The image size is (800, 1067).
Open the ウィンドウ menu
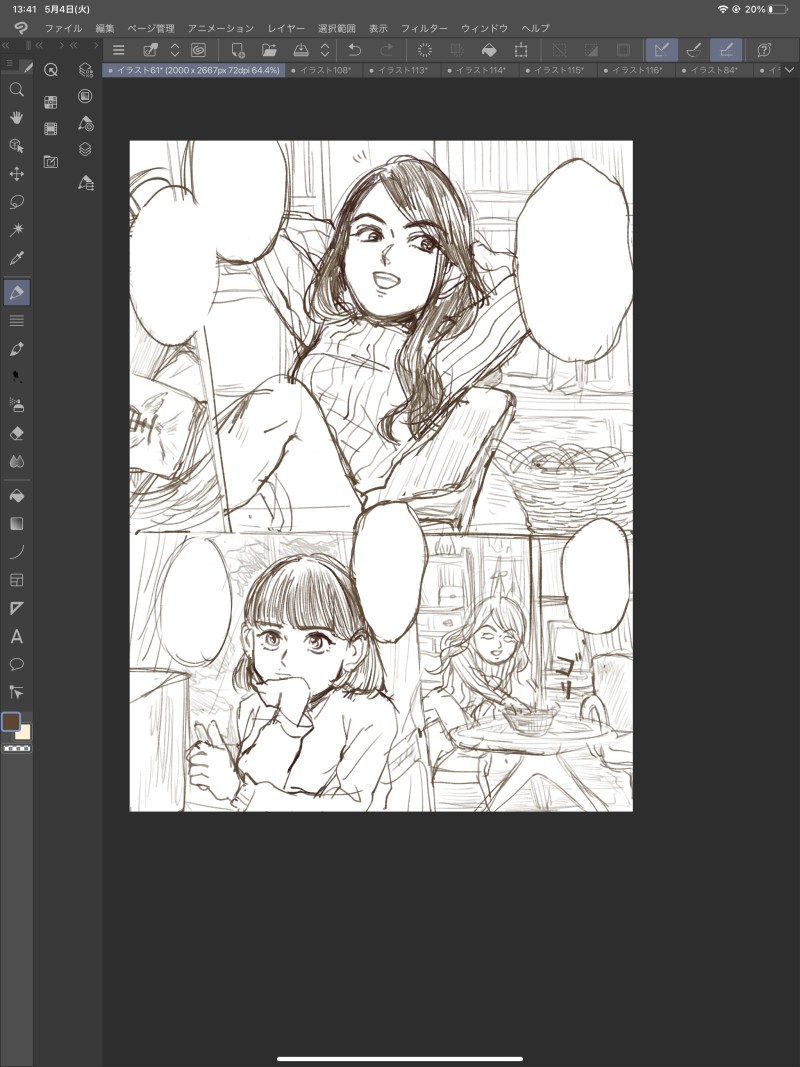(484, 28)
